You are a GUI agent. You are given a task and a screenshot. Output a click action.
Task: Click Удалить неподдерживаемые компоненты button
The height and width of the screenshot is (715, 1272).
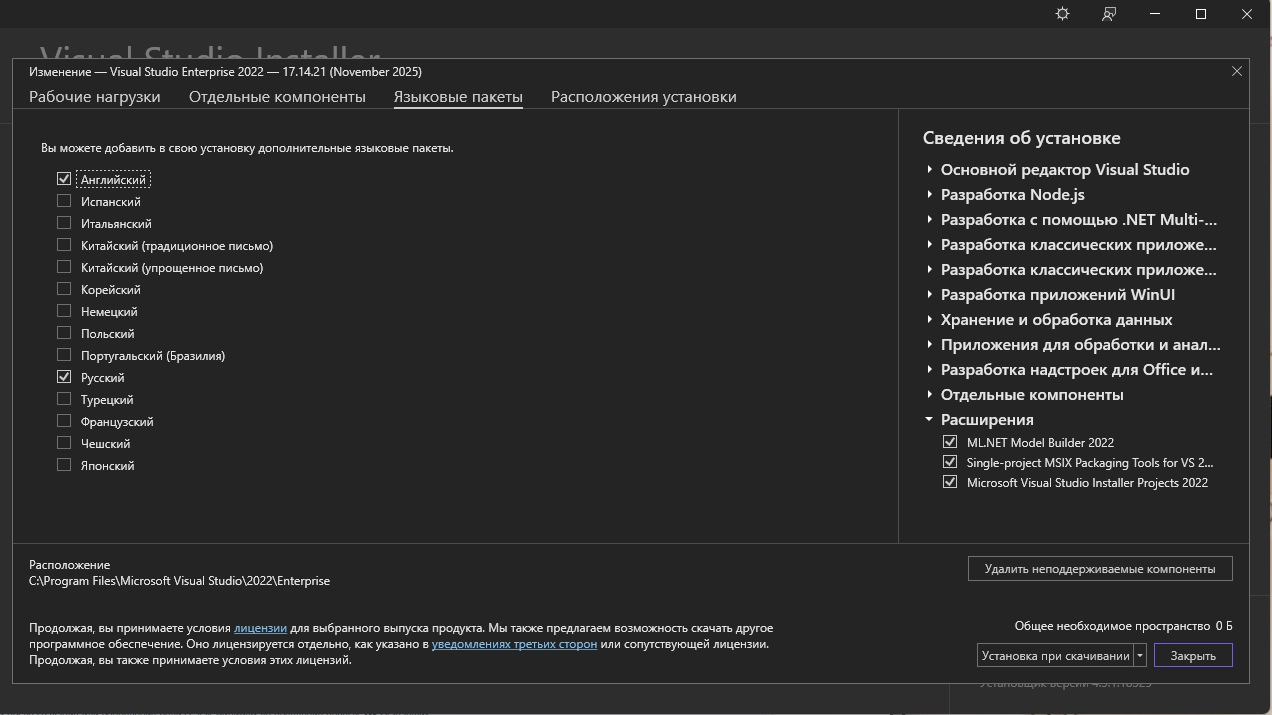click(x=1100, y=569)
